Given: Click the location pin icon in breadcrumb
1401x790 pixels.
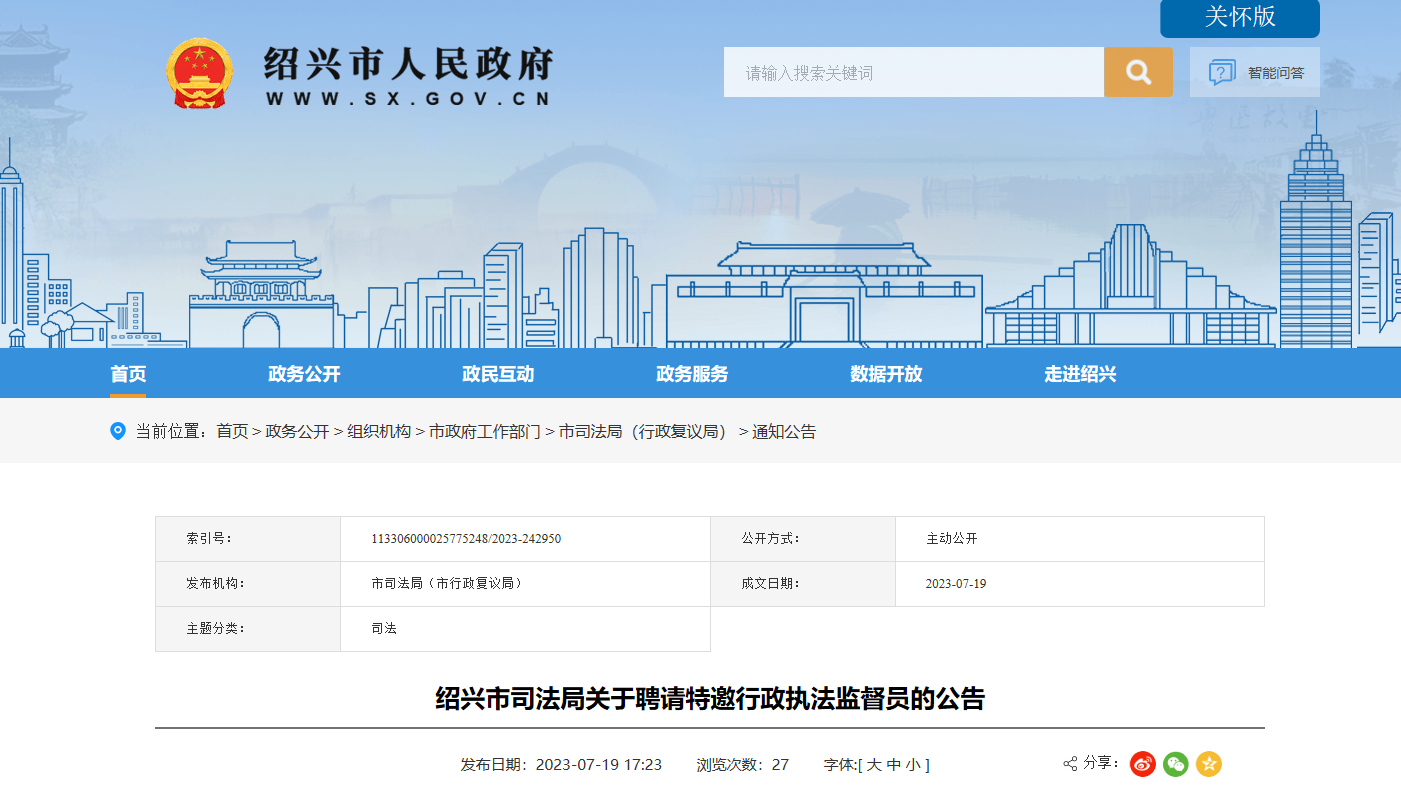Looking at the screenshot, I should coord(118,431).
